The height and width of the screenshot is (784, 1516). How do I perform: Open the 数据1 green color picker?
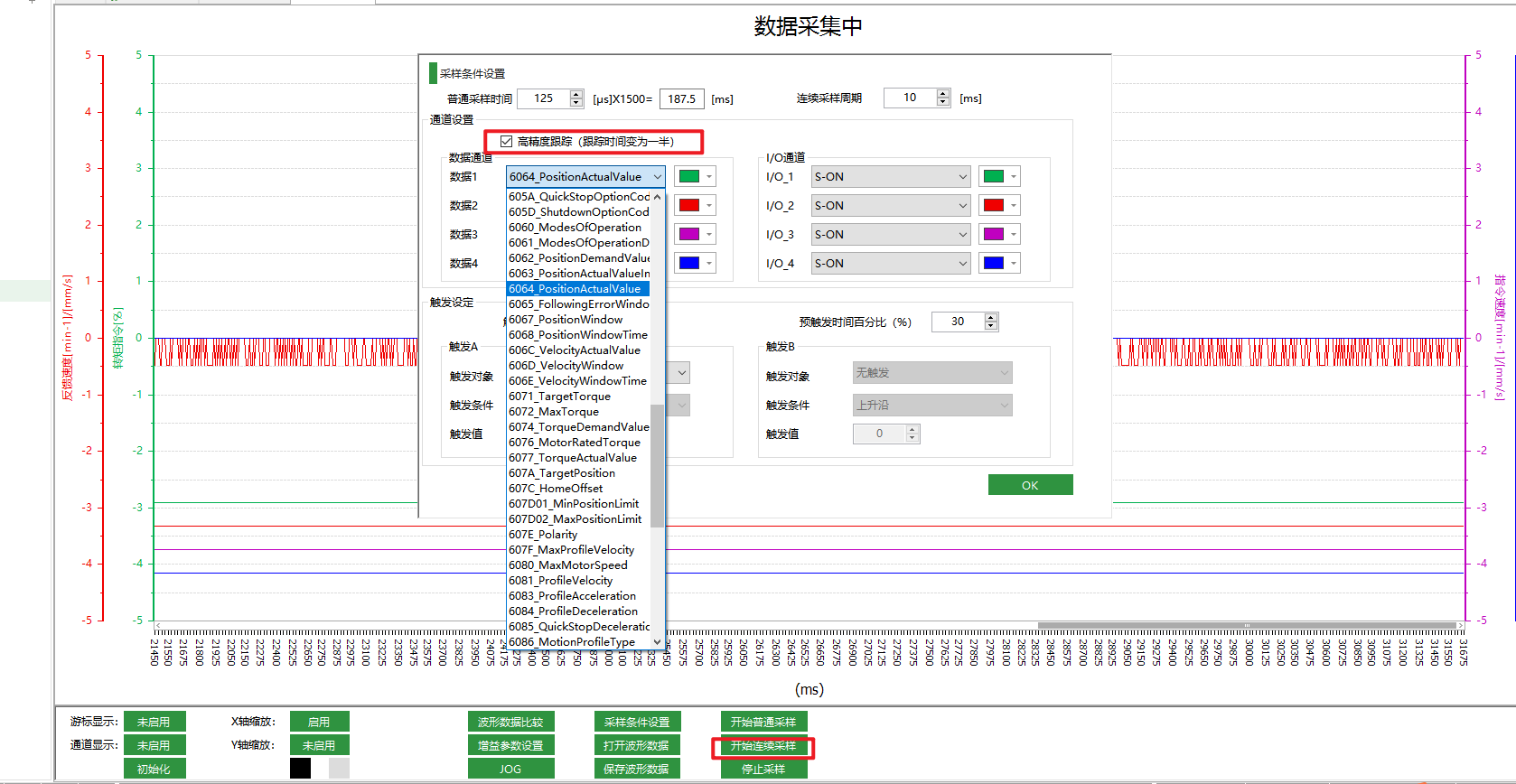tap(695, 177)
